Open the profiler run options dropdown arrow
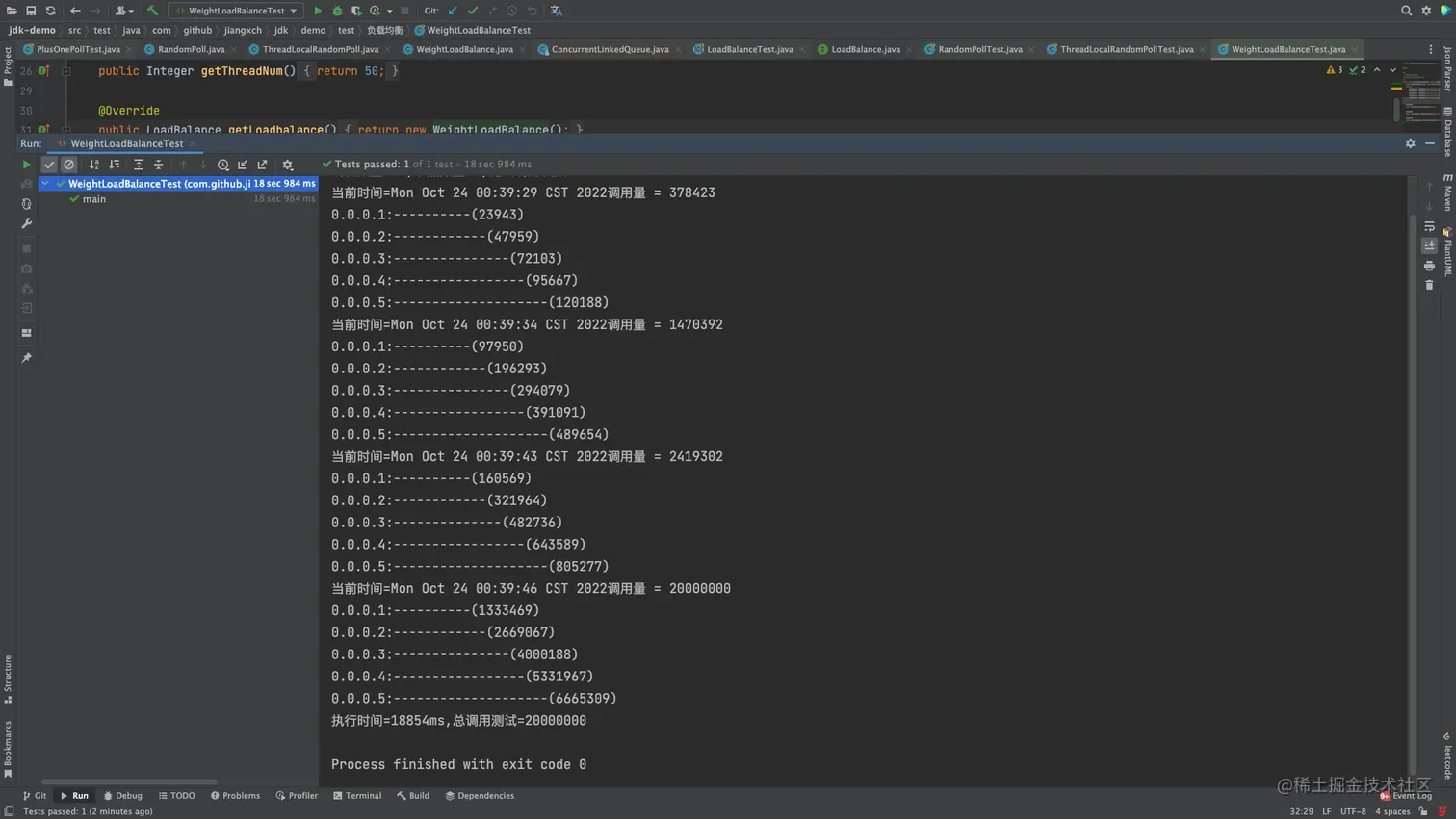1456x819 pixels. [x=390, y=11]
